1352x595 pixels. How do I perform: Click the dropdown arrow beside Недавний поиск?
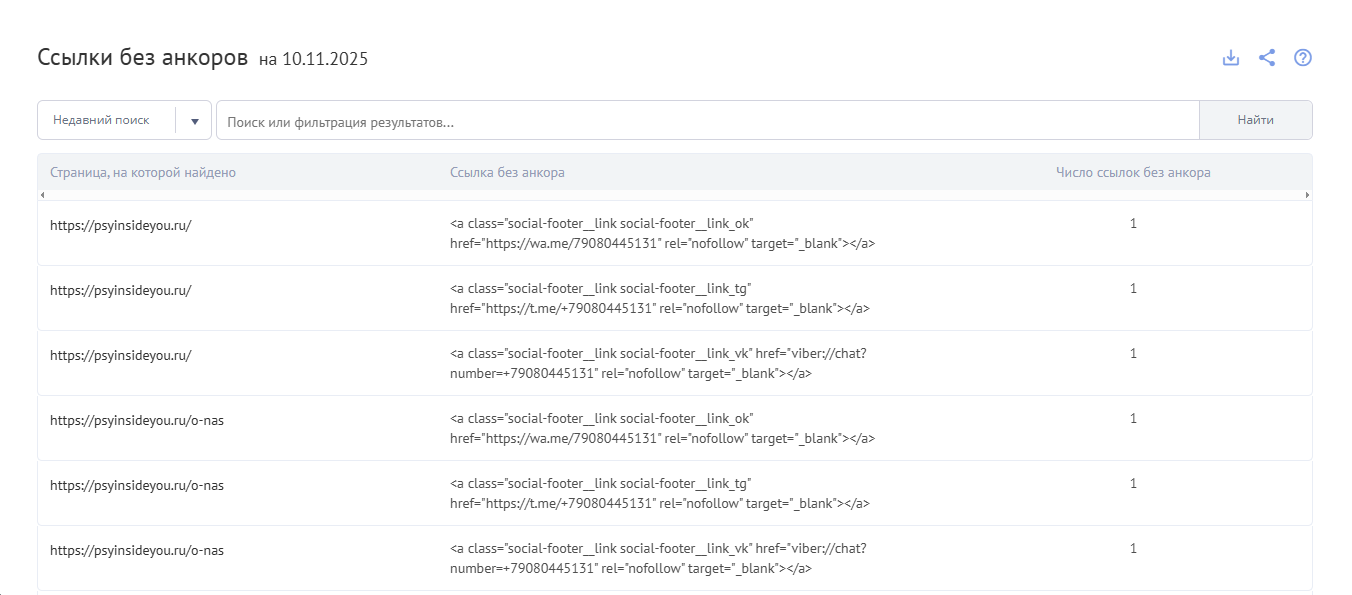pyautogui.click(x=195, y=121)
